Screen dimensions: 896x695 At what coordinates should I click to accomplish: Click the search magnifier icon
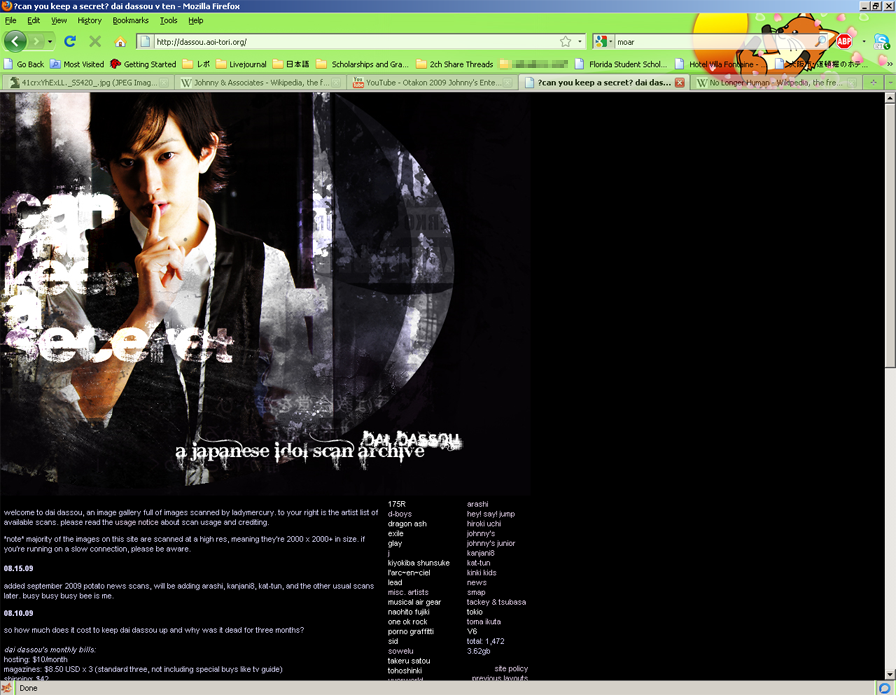(820, 42)
